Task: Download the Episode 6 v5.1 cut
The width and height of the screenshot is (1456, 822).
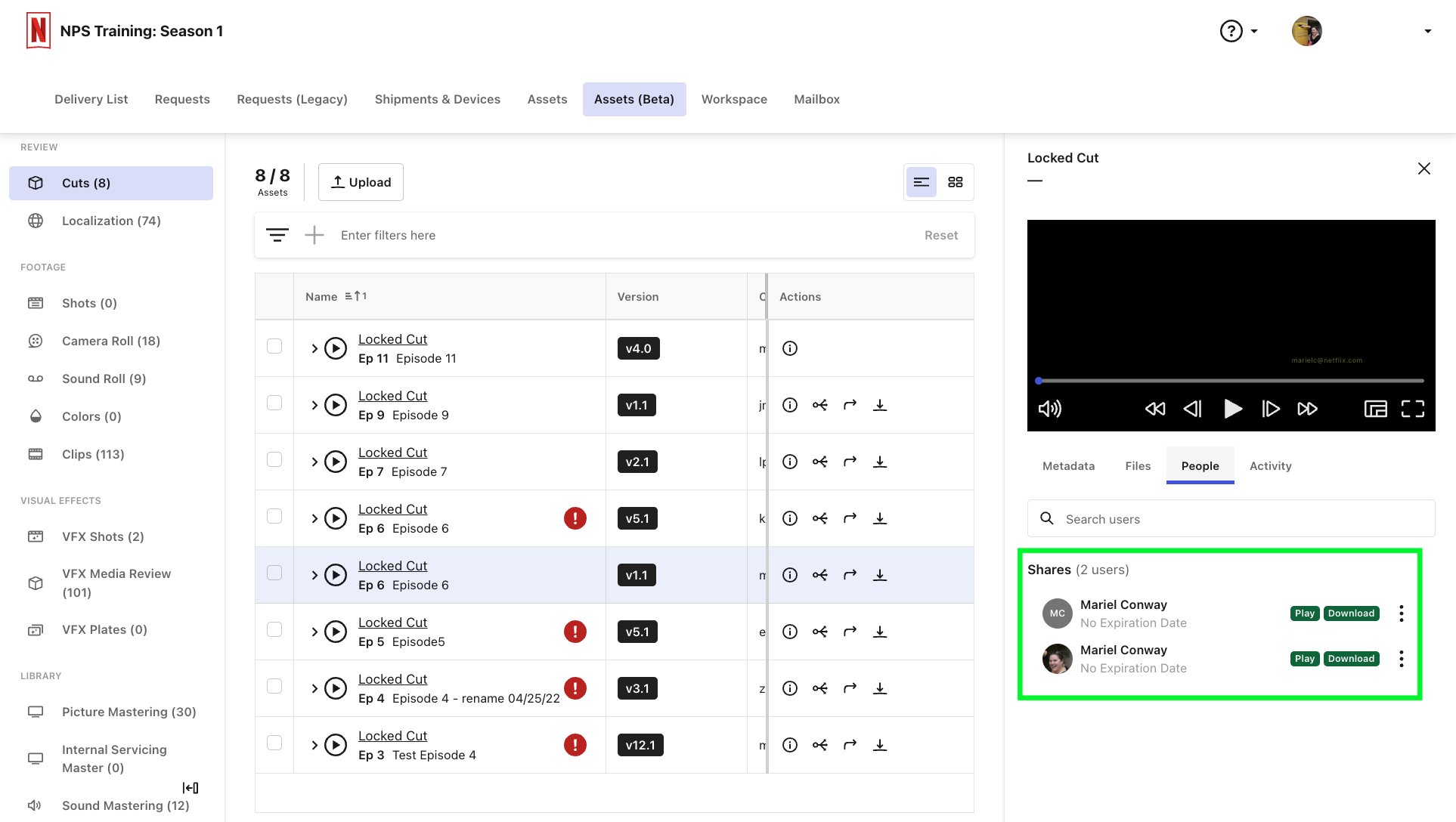Action: pos(880,518)
